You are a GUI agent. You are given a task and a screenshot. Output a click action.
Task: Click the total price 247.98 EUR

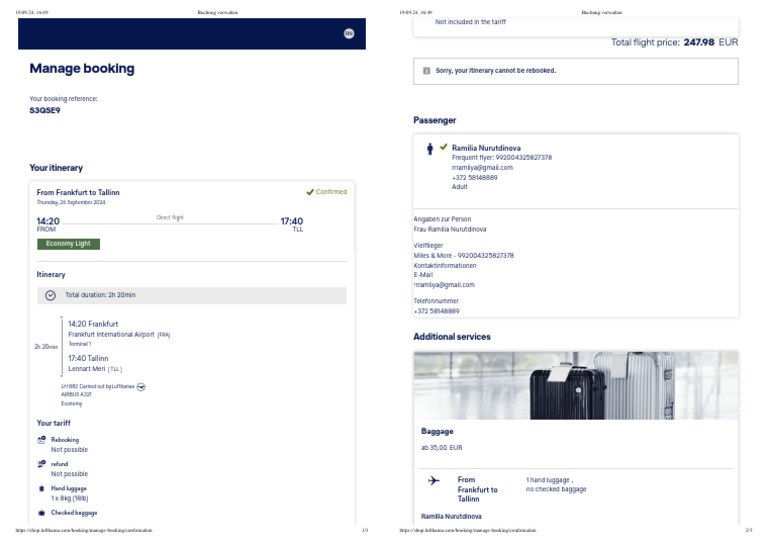point(711,43)
